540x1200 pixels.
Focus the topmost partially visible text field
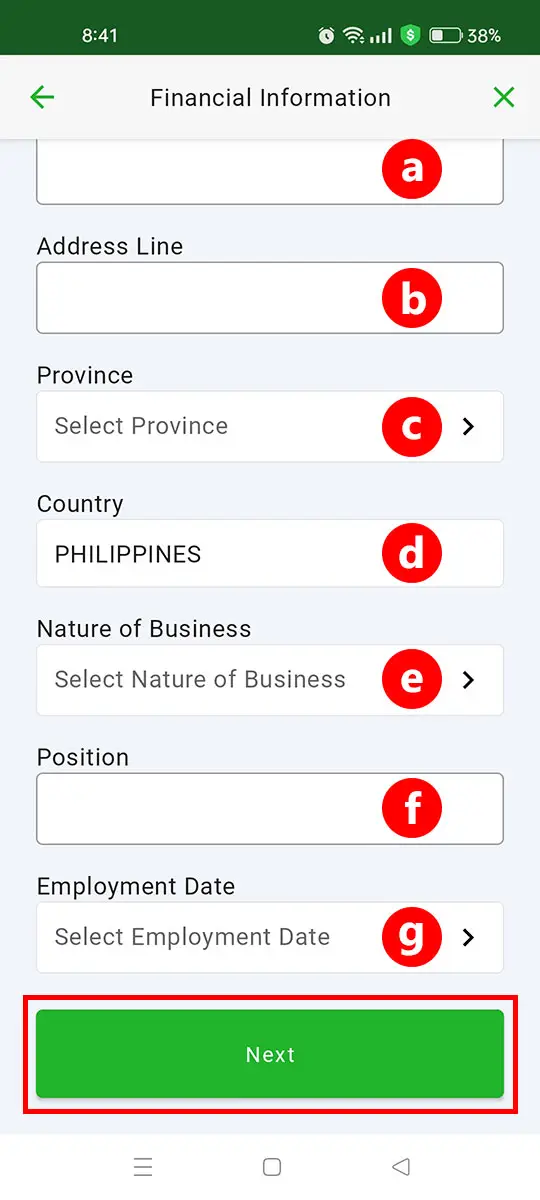click(270, 172)
